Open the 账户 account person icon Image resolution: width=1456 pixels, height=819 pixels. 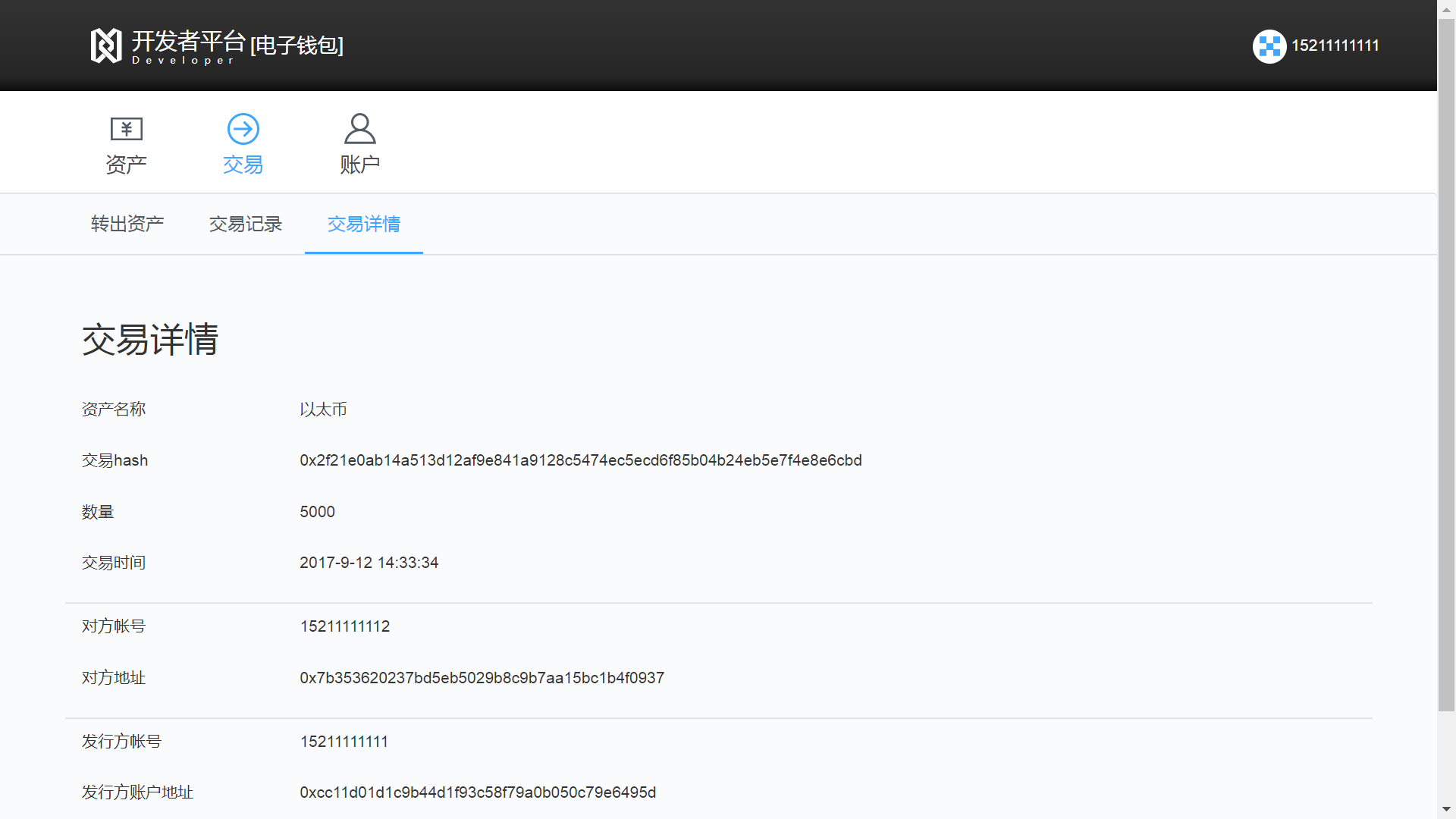(x=359, y=129)
